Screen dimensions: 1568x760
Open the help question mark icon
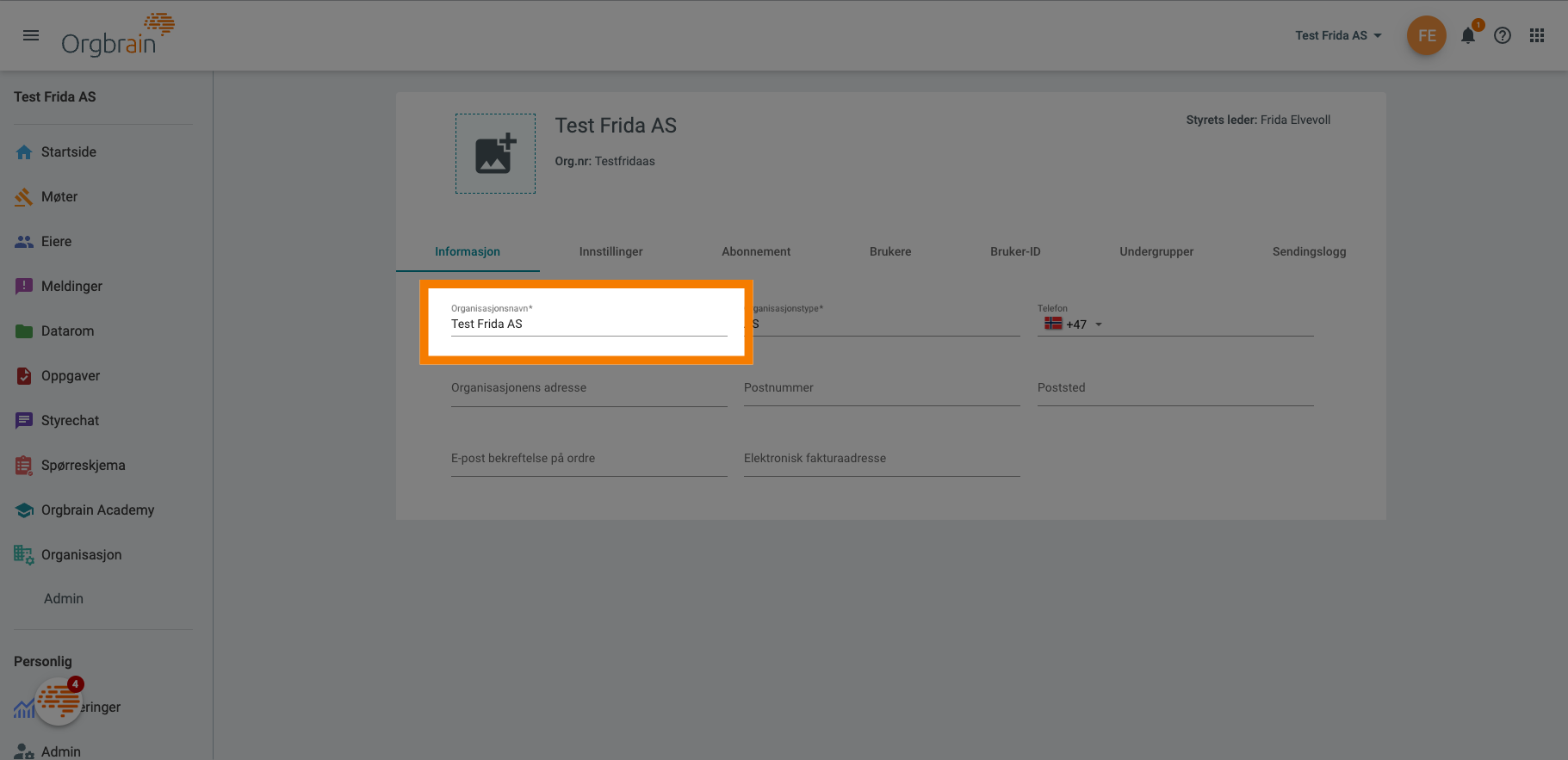tap(1503, 35)
